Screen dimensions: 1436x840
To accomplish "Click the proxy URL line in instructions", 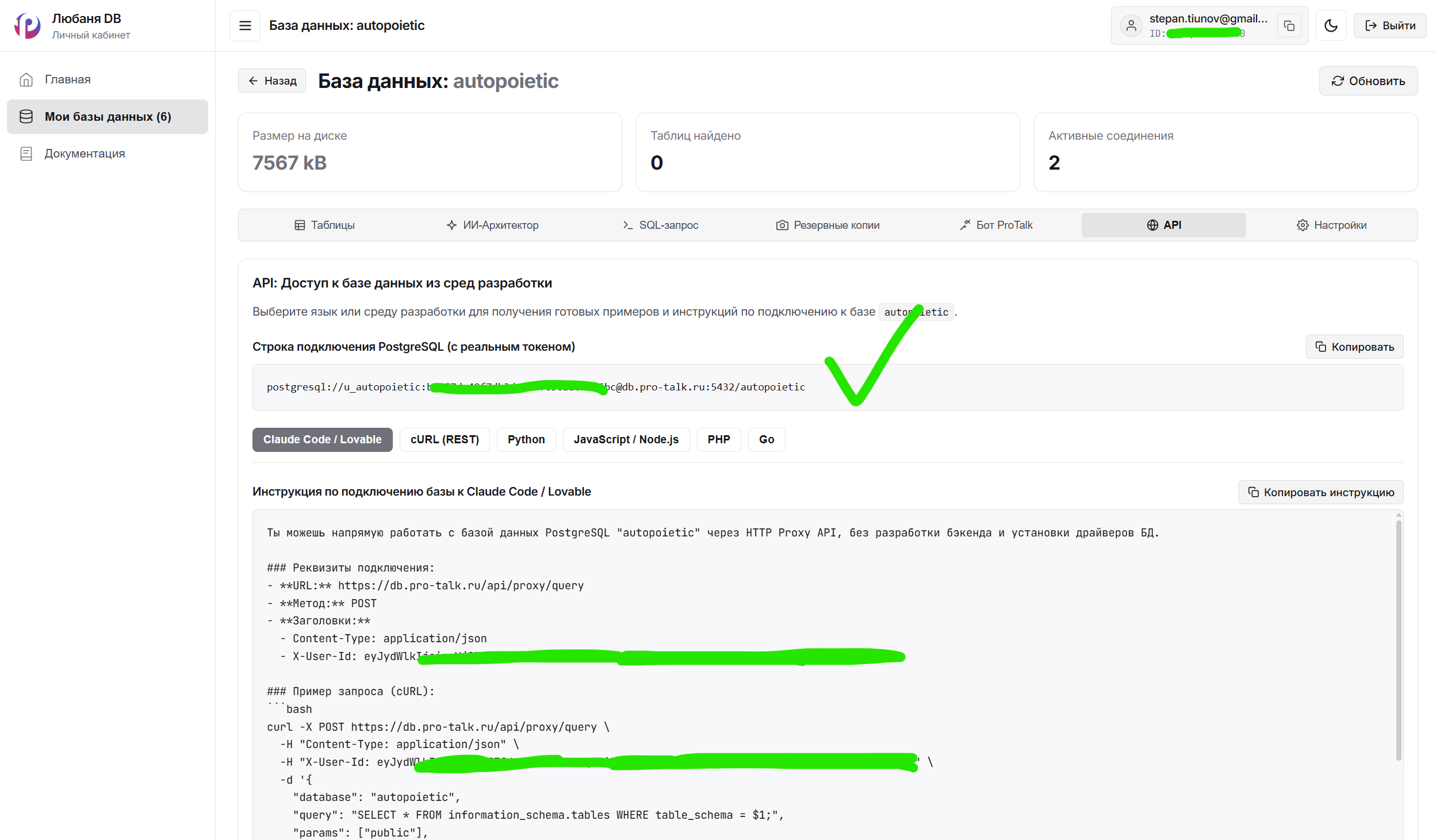I will pos(426,585).
